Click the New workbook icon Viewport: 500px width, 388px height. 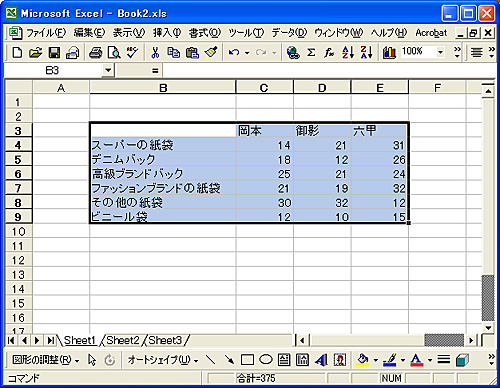tap(17, 52)
